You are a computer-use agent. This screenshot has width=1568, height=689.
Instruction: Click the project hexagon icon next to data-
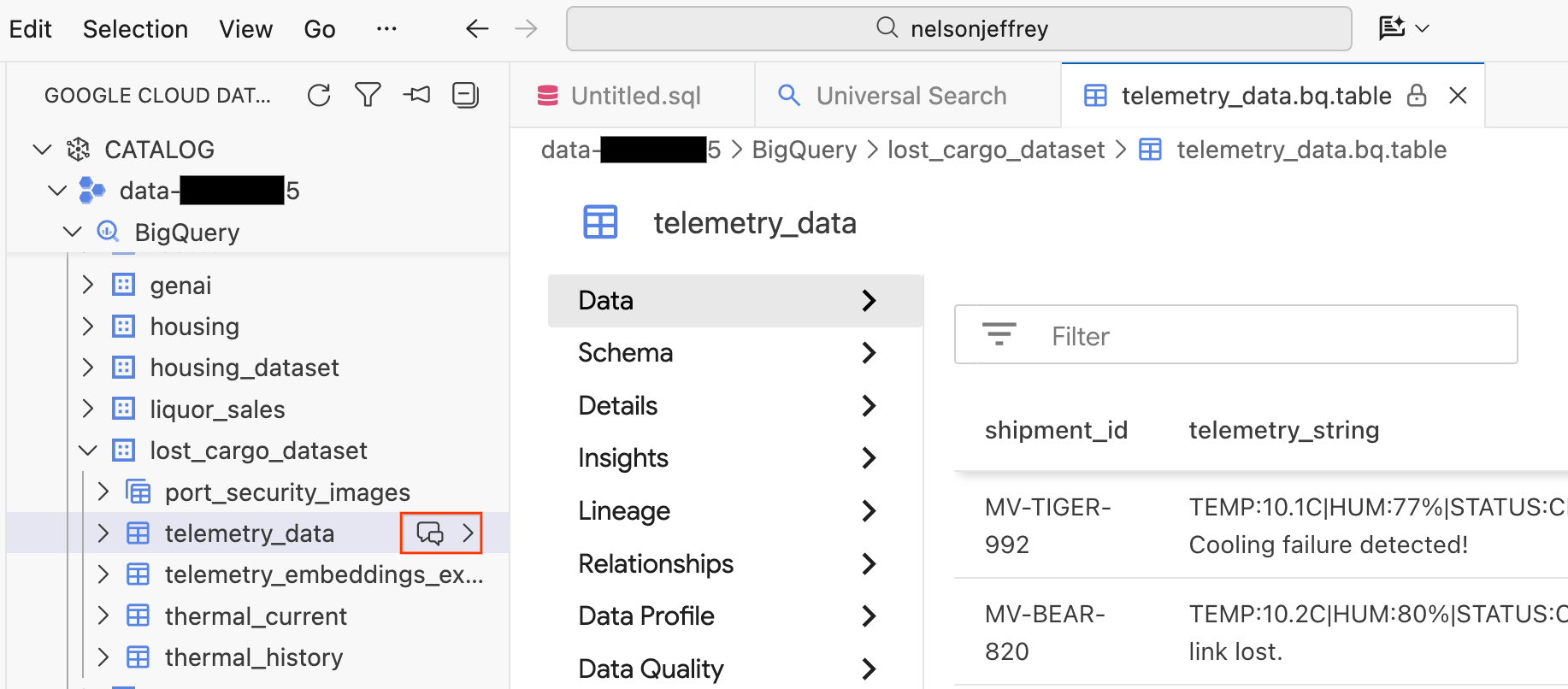click(91, 191)
